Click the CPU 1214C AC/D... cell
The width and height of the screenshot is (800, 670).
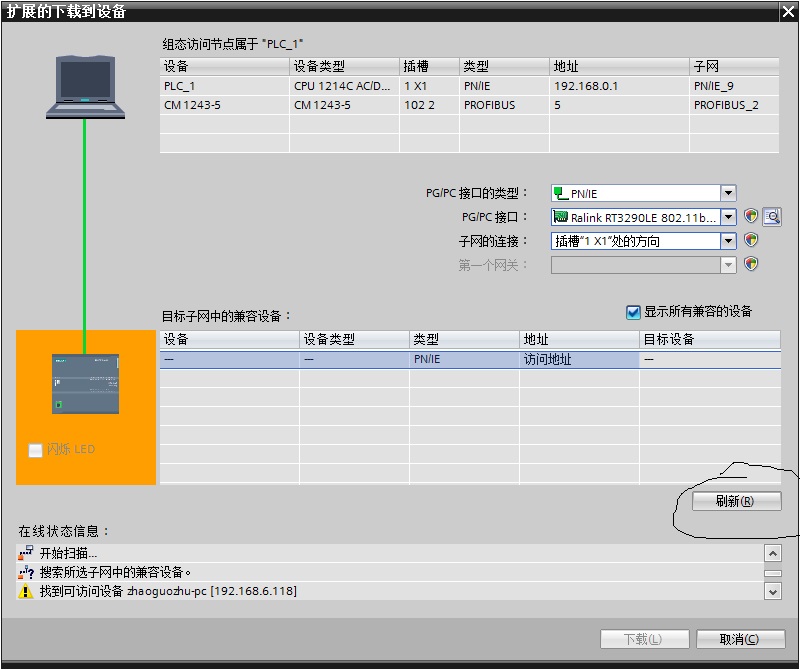click(x=344, y=86)
